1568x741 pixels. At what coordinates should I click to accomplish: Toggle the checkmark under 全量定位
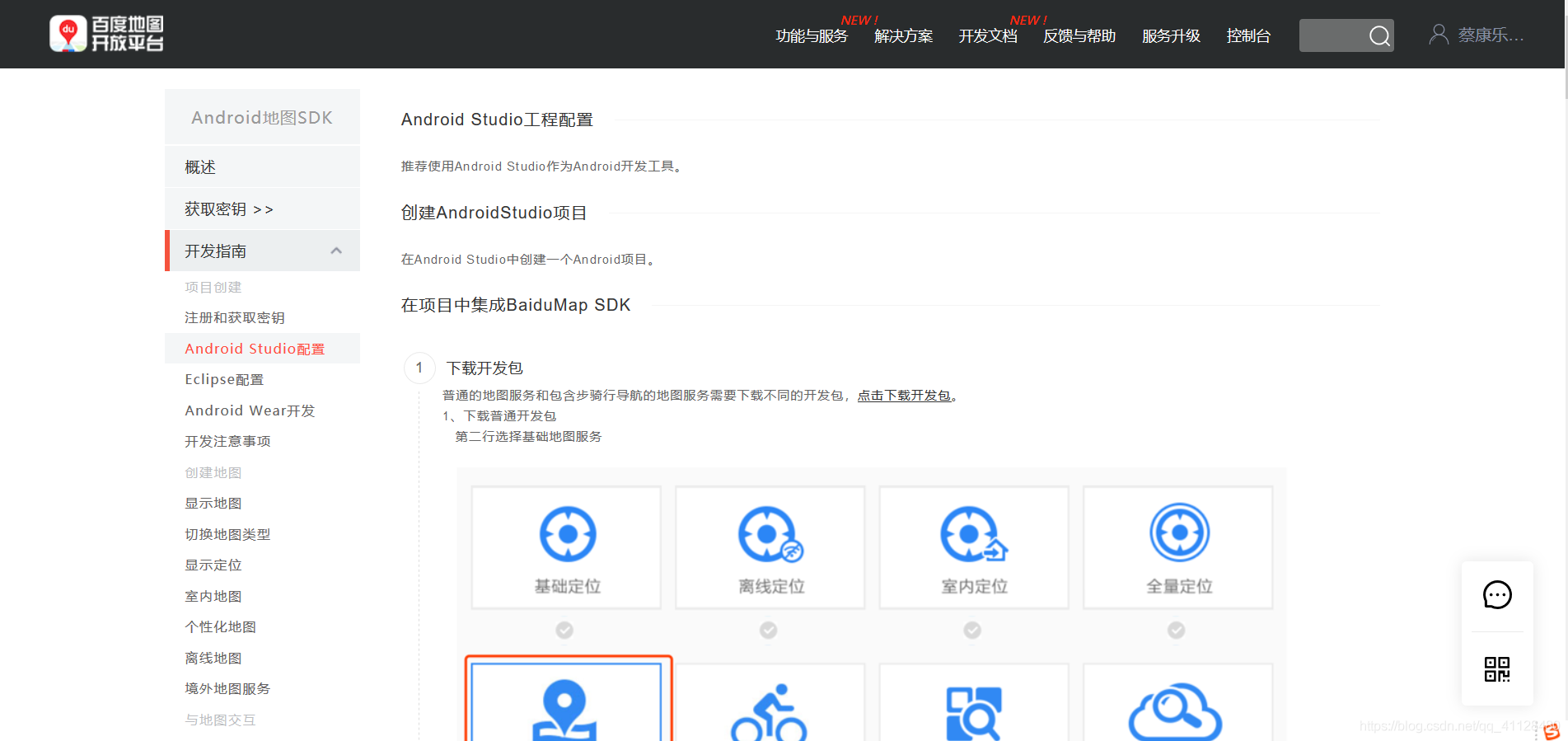(1176, 631)
